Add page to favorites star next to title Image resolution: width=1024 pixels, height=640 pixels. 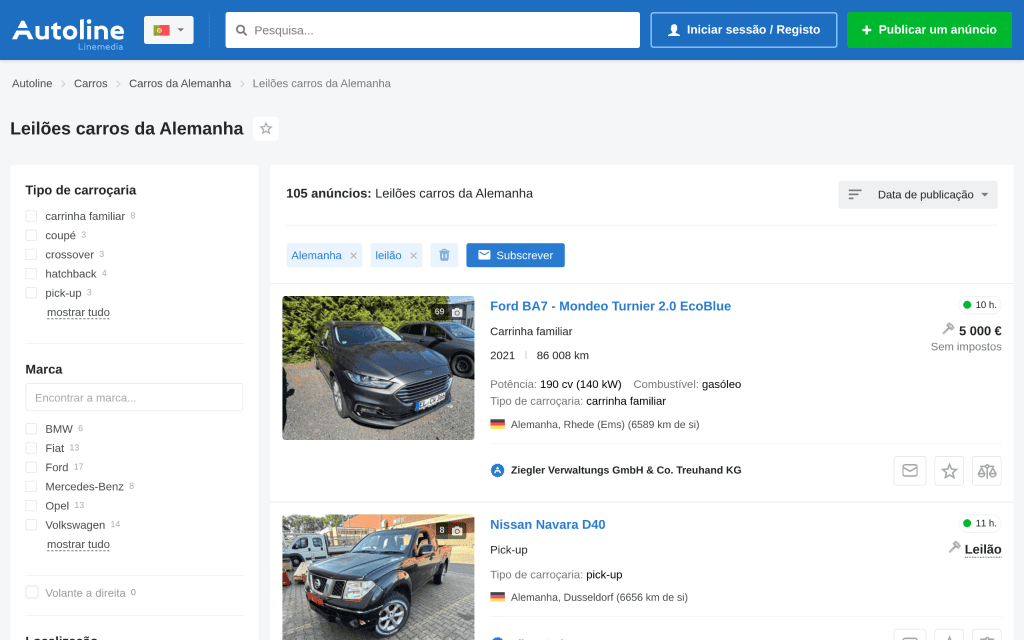coord(266,129)
